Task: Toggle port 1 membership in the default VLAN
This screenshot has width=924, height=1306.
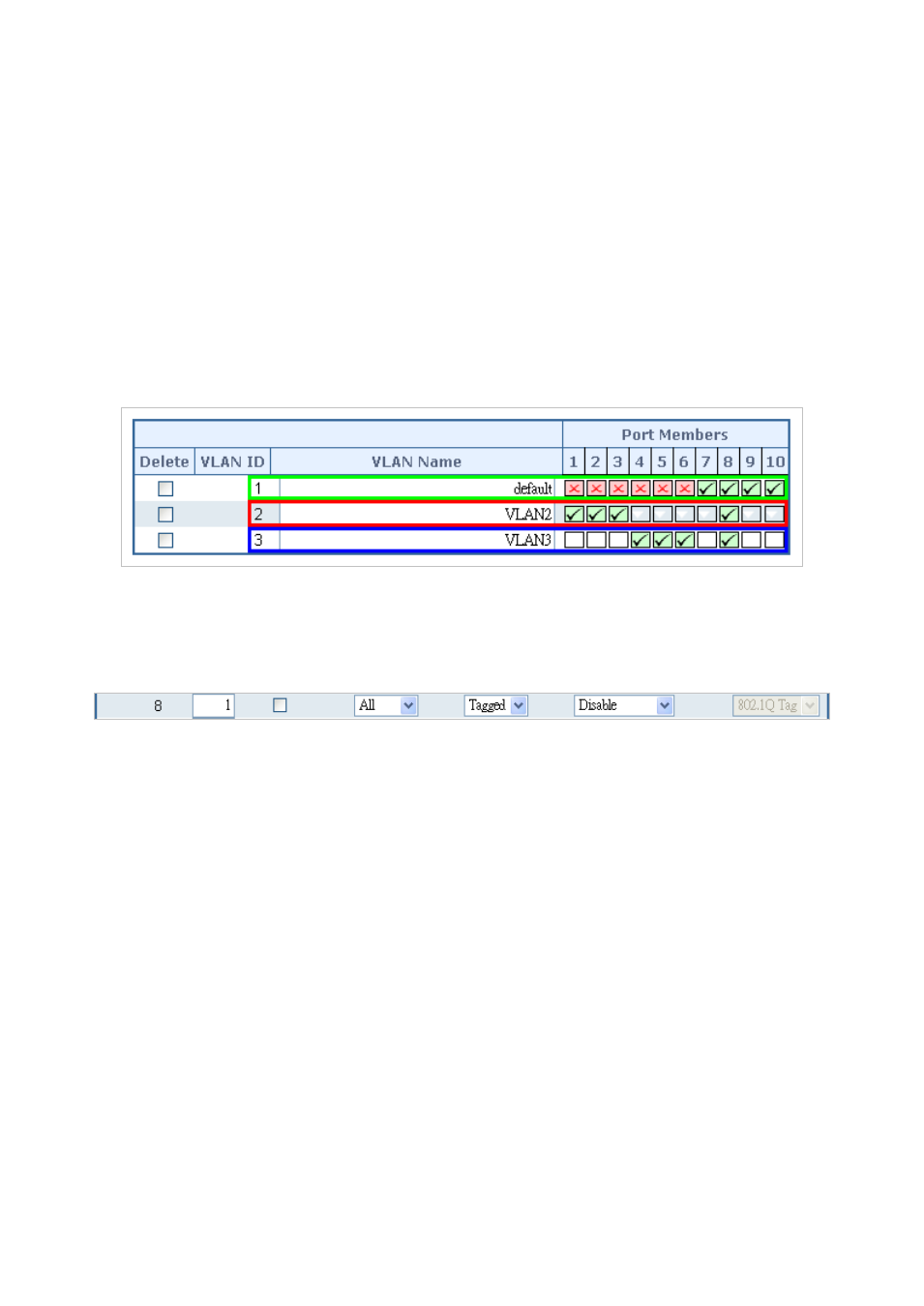Action: pyautogui.click(x=574, y=489)
